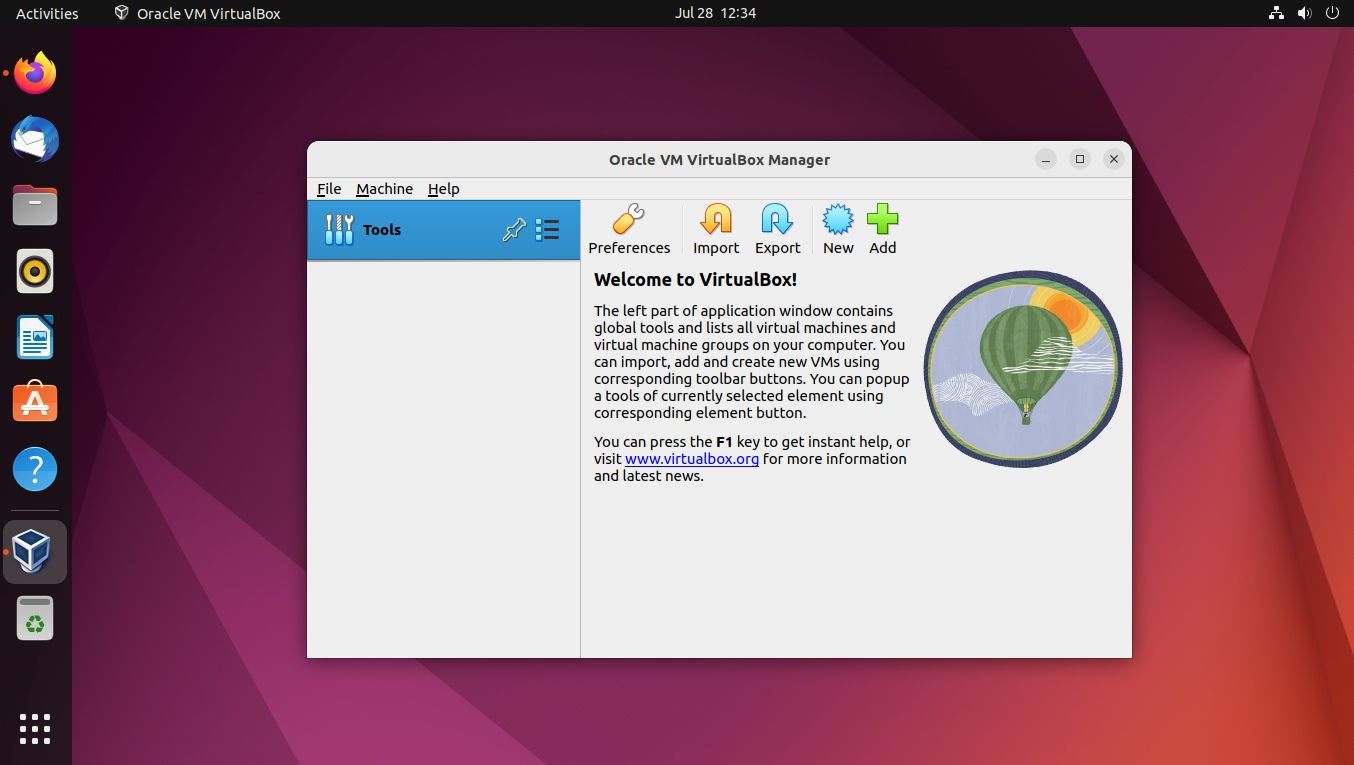Viewport: 1354px width, 765px height.
Task: Pin the Tools pane with pushpin icon
Action: click(x=514, y=230)
